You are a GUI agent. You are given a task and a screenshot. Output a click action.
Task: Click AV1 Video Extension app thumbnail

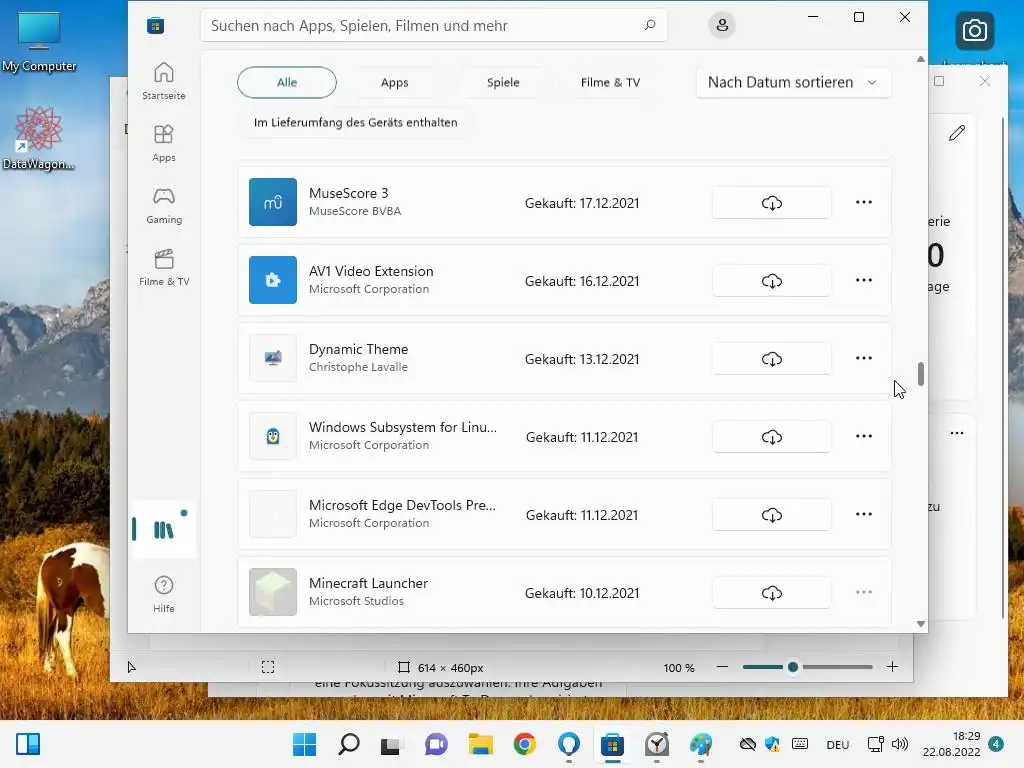point(273,280)
